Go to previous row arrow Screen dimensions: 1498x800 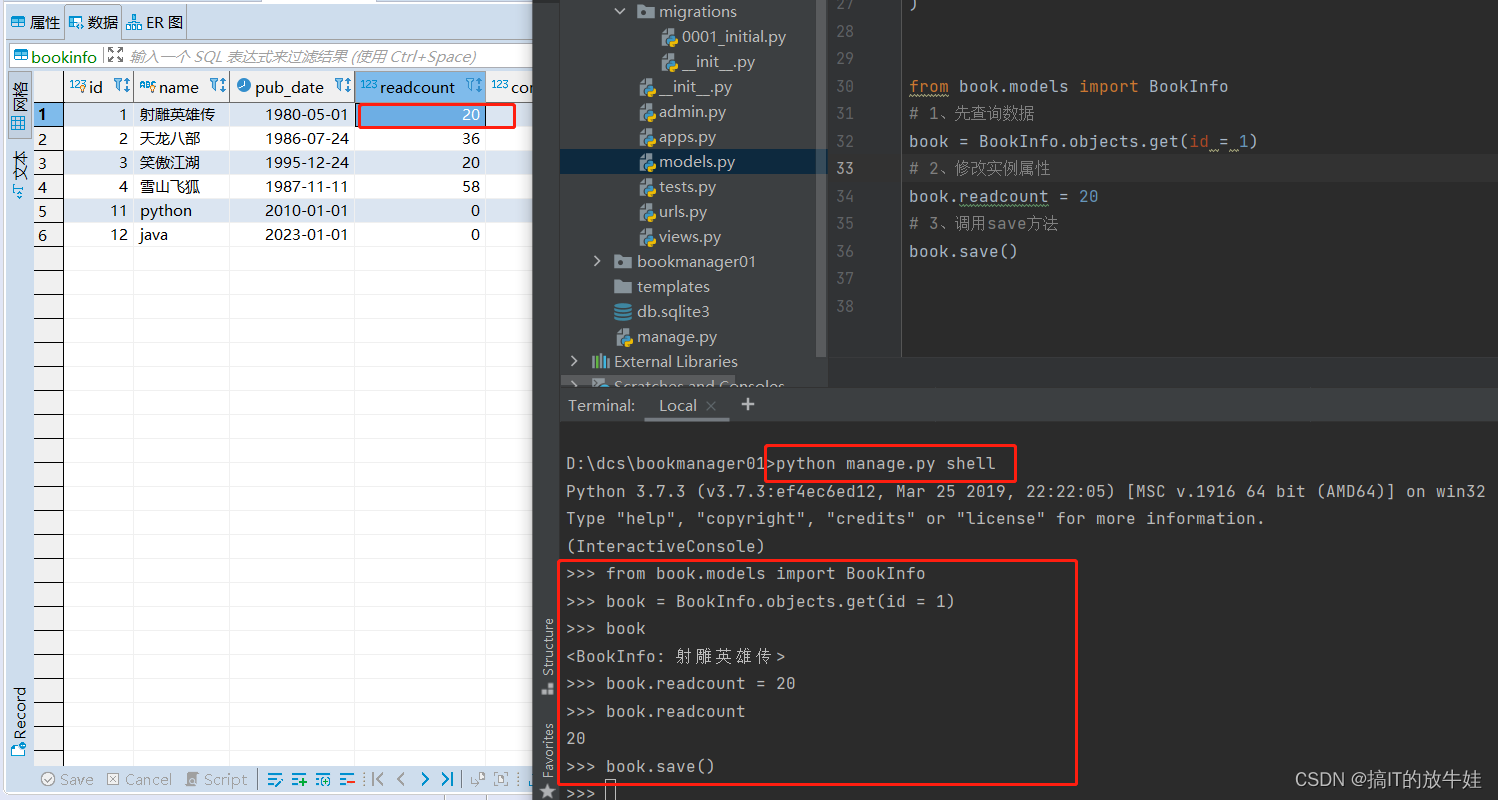click(401, 779)
